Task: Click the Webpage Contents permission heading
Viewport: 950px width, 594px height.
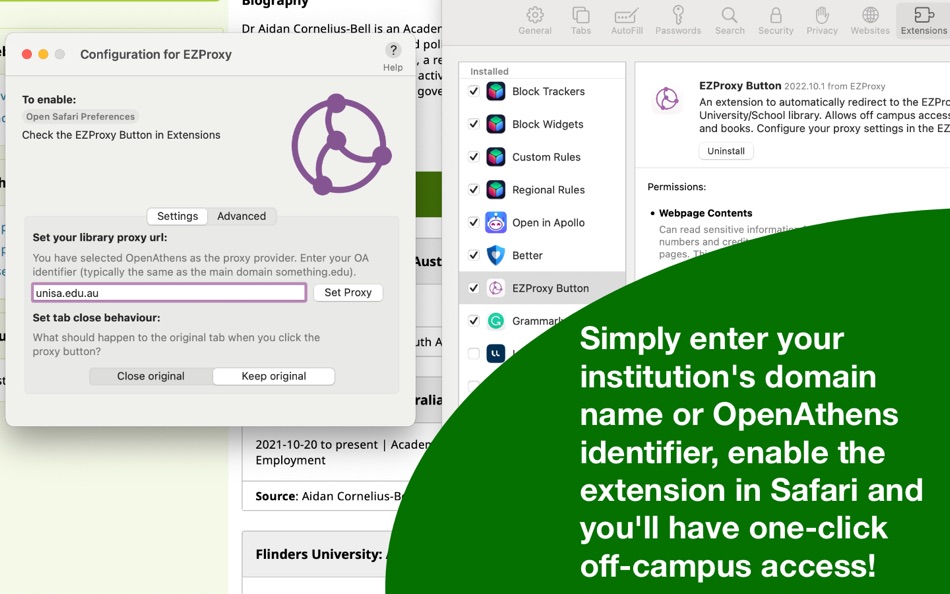Action: [x=705, y=213]
